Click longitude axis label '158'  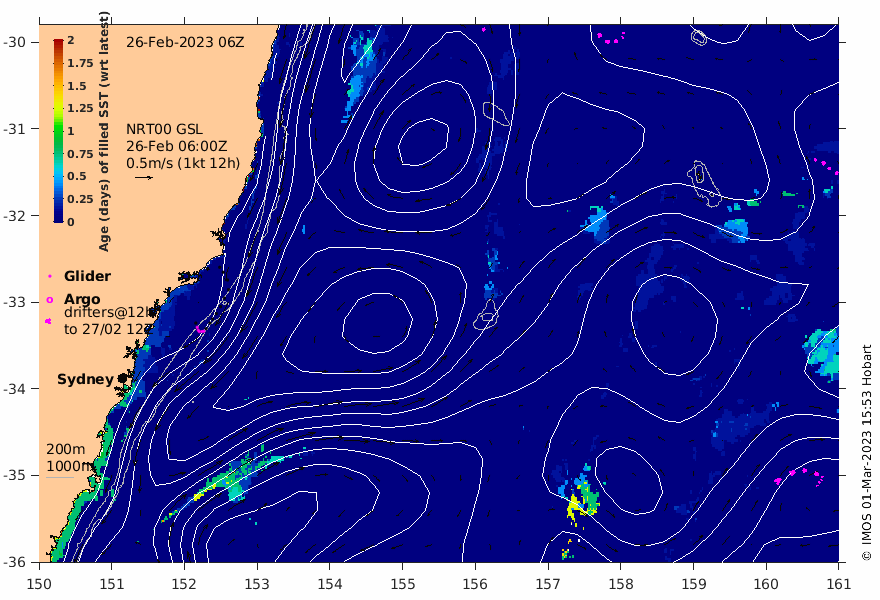click(621, 584)
